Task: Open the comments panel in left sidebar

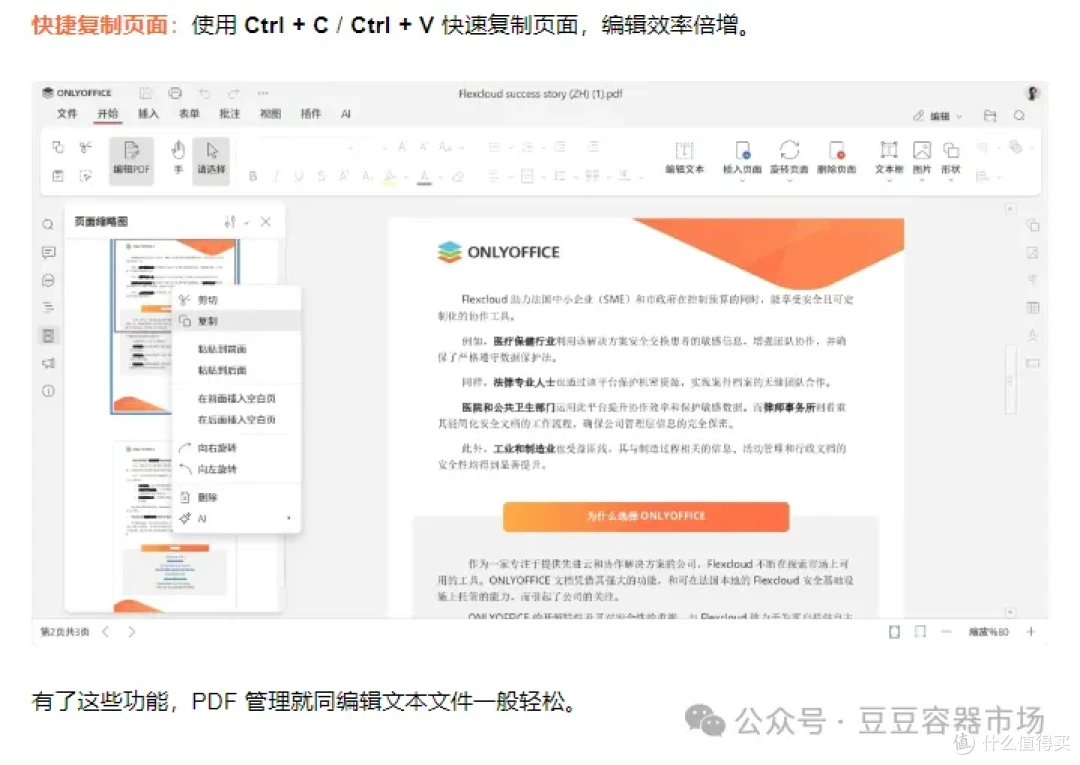Action: click(x=48, y=253)
